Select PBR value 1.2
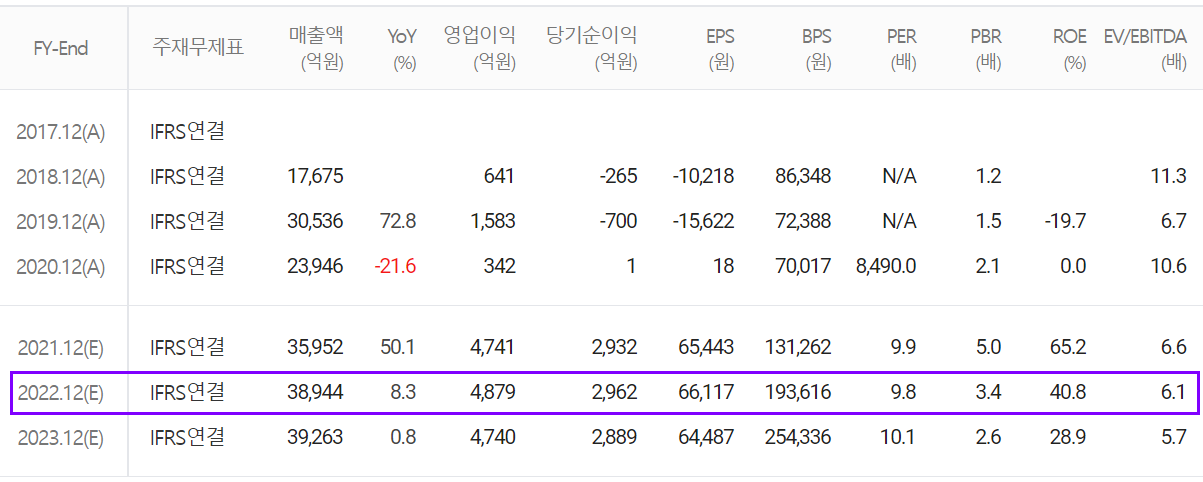The width and height of the screenshot is (1203, 482). tap(988, 177)
